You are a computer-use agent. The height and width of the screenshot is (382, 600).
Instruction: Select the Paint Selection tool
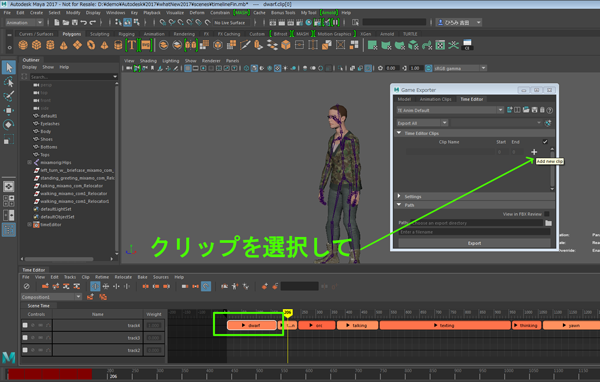coord(8,96)
